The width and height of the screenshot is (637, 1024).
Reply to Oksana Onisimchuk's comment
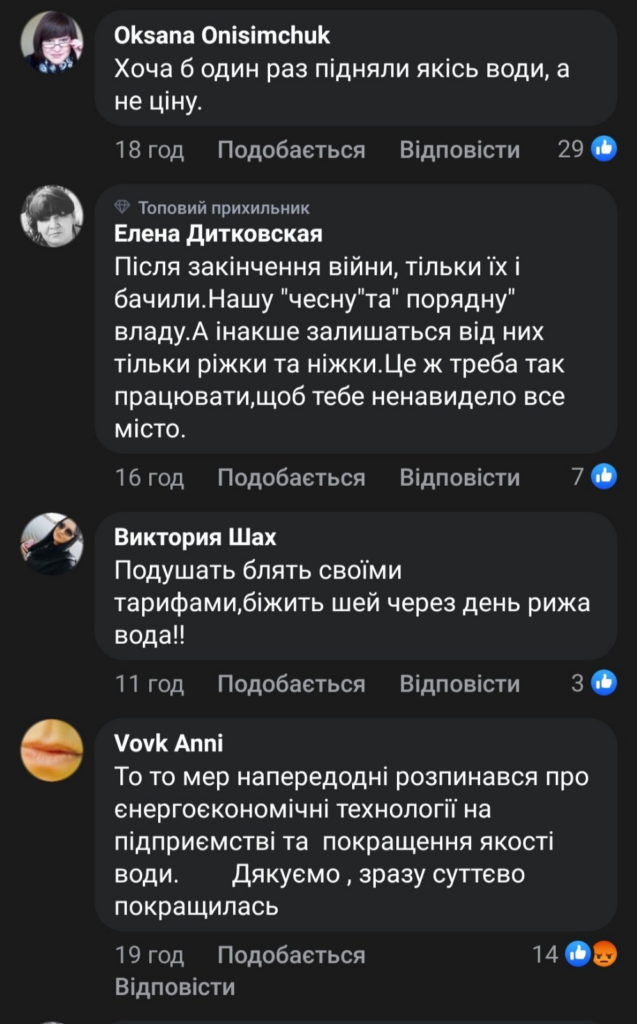pyautogui.click(x=460, y=150)
